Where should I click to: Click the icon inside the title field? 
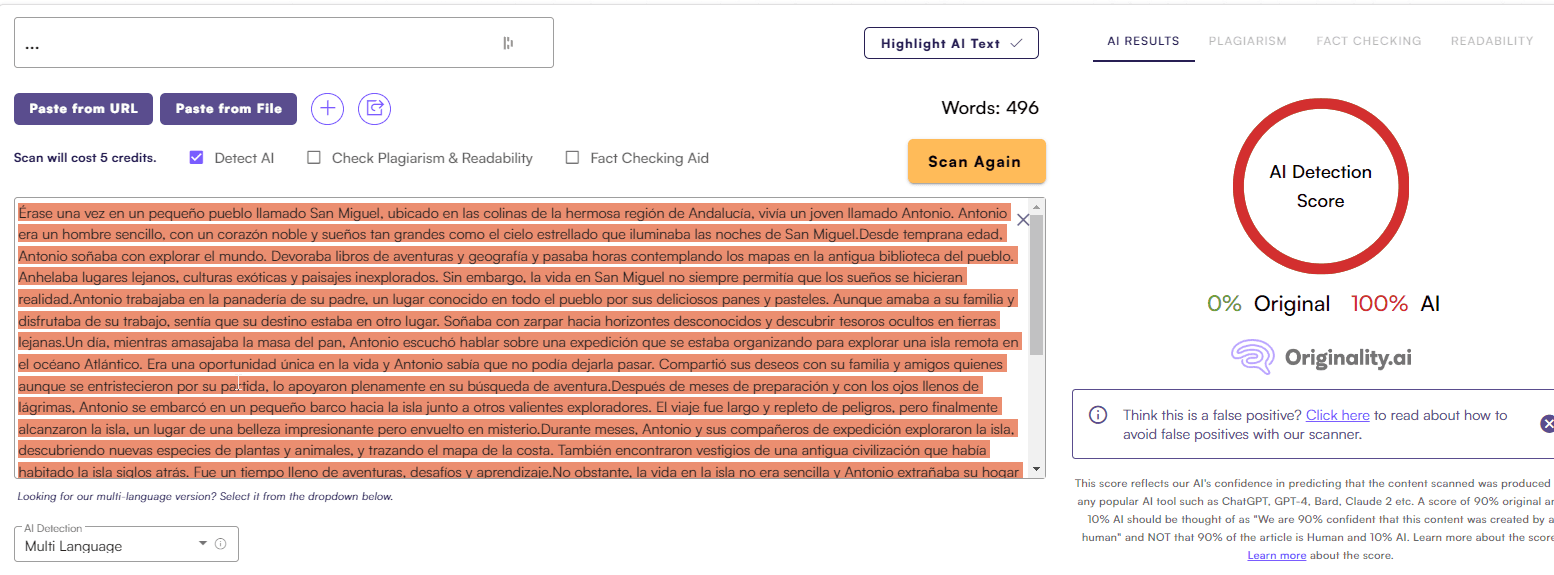(508, 43)
